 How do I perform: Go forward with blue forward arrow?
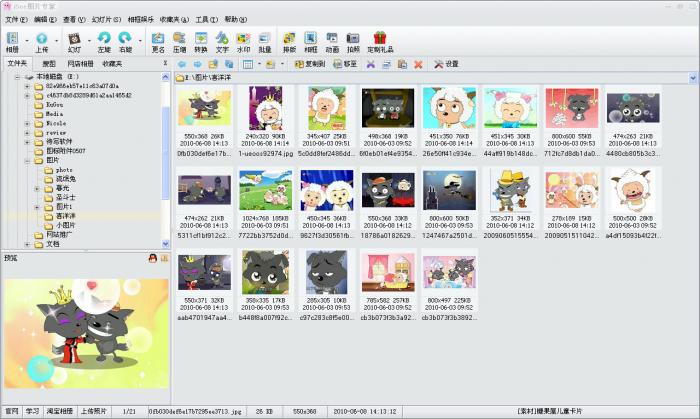pos(197,64)
